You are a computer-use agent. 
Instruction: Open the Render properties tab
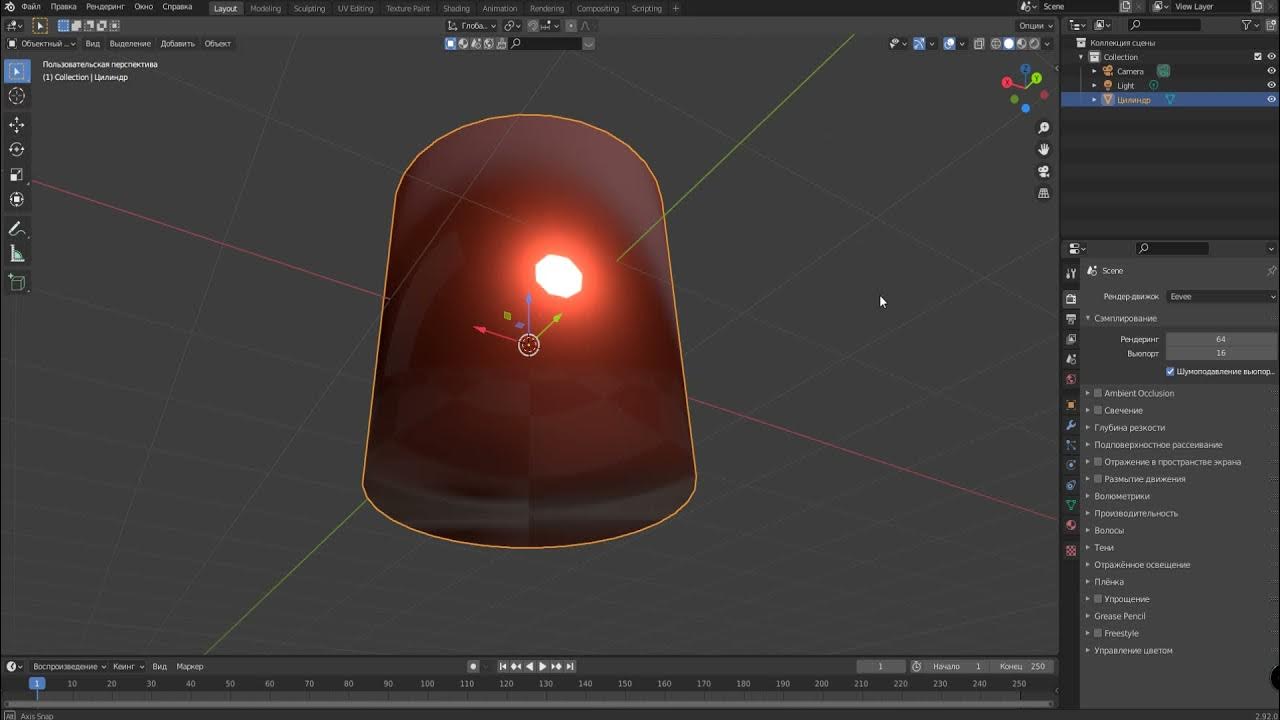tap(1071, 299)
